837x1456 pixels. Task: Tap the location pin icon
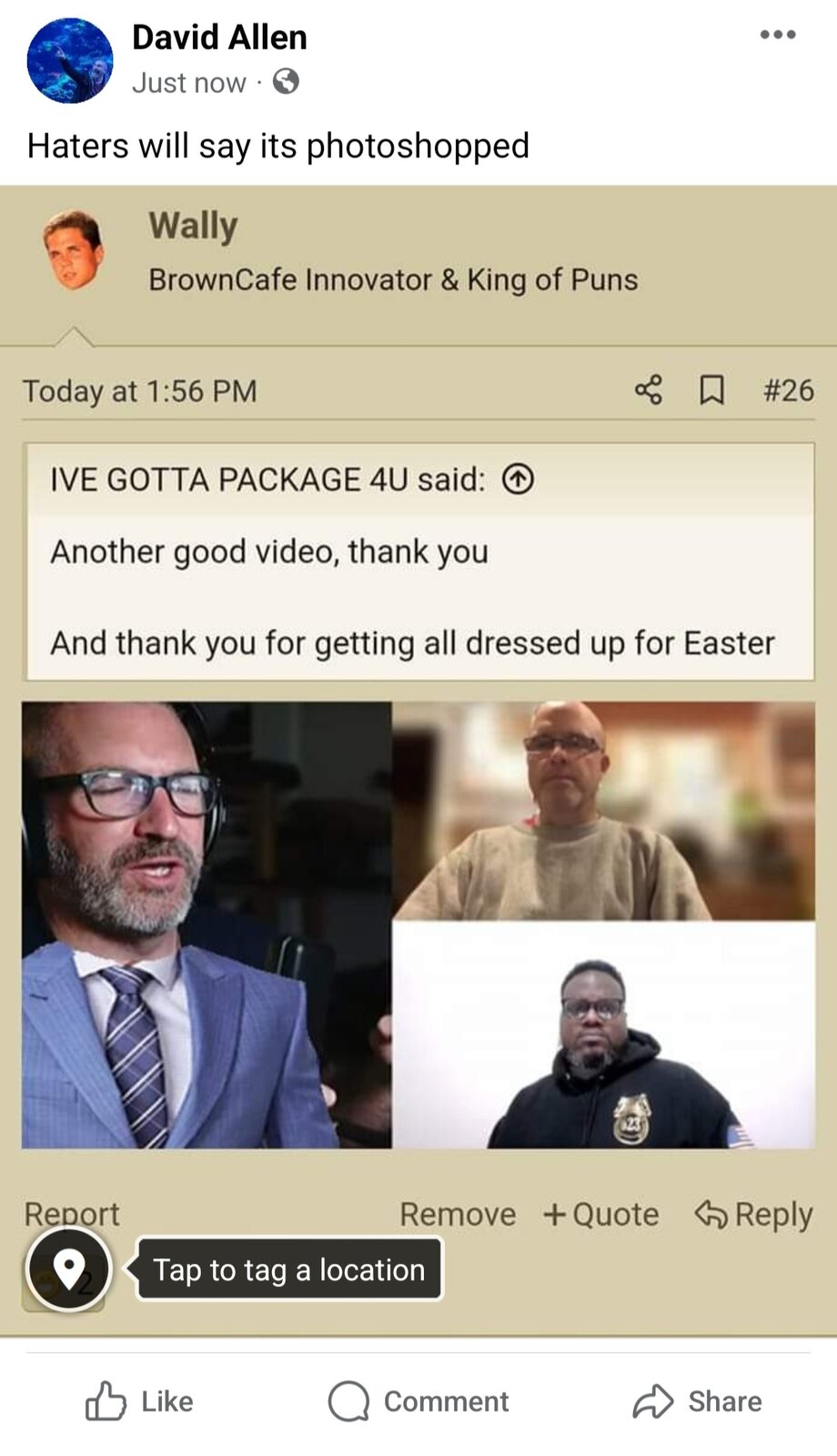(x=68, y=1268)
